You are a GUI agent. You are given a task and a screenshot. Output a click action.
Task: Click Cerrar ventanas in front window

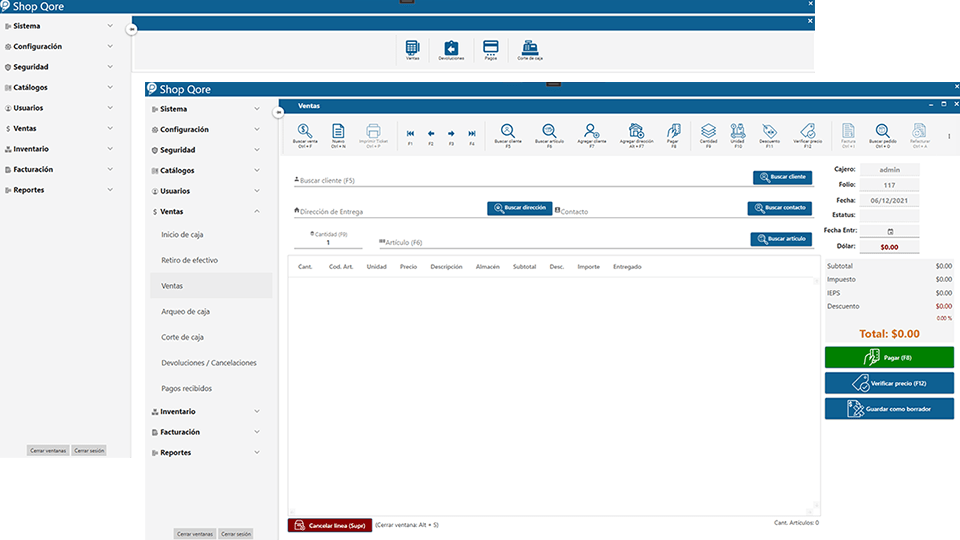pos(195,534)
